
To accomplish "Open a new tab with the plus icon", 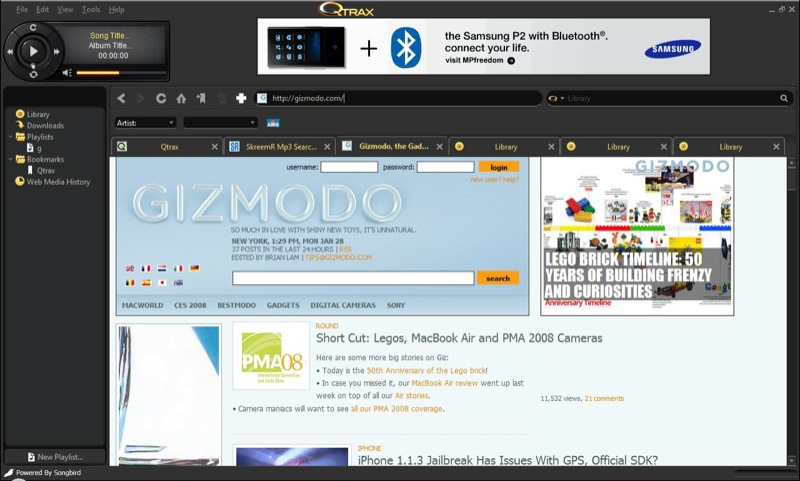I will coord(241,98).
